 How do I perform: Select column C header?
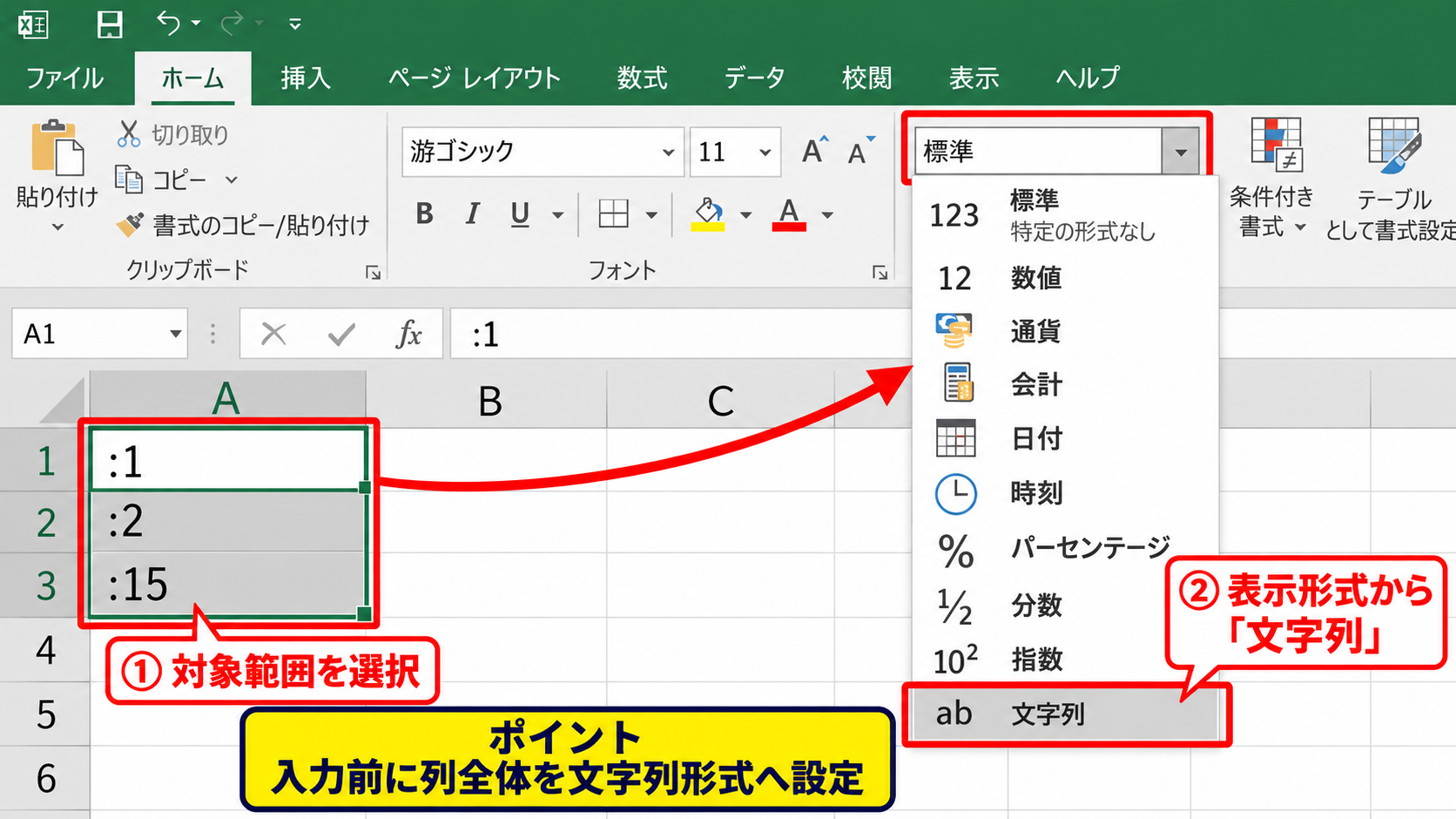pyautogui.click(x=720, y=400)
